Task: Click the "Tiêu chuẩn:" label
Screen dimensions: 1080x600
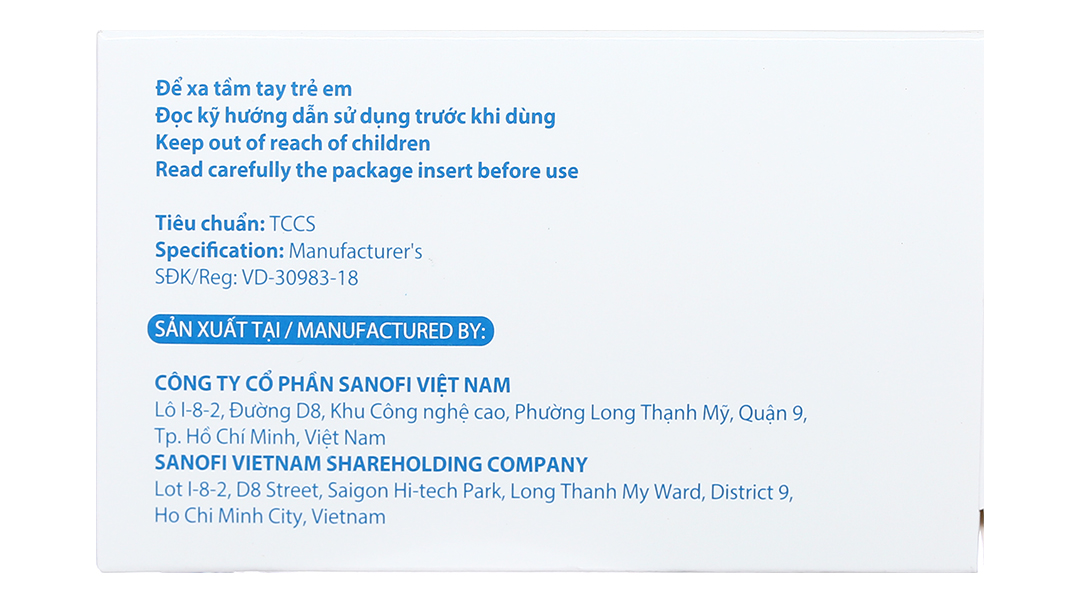Action: pyautogui.click(x=210, y=224)
